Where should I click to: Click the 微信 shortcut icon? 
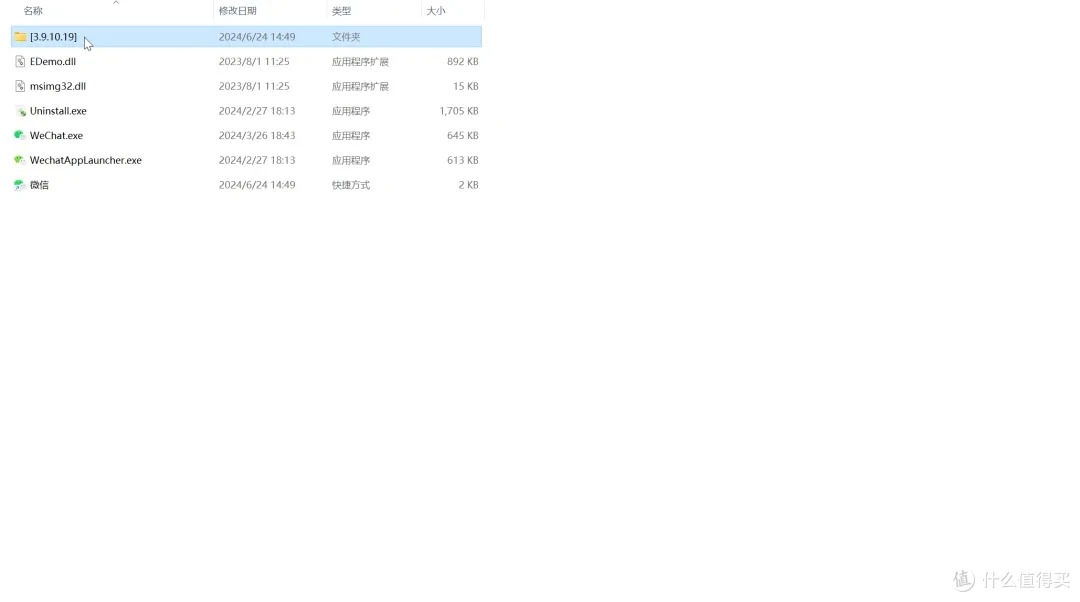(x=20, y=185)
